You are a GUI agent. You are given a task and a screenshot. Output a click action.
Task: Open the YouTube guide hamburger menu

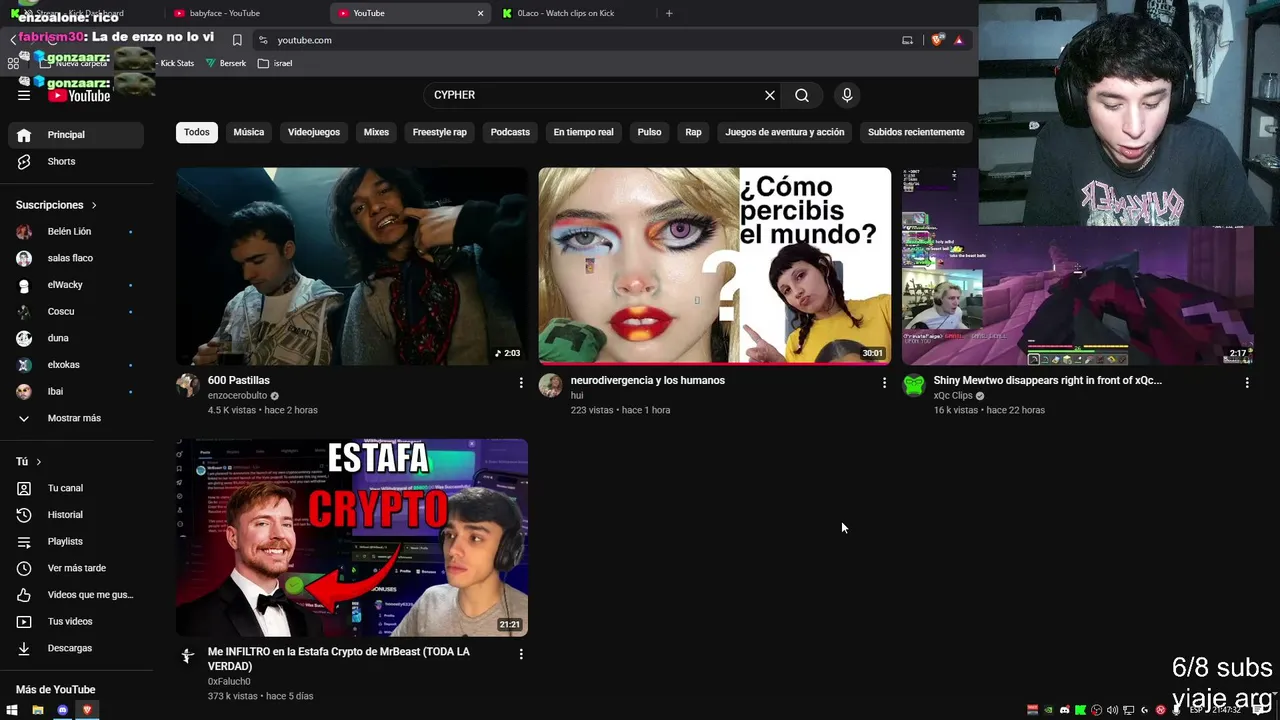[x=24, y=95]
